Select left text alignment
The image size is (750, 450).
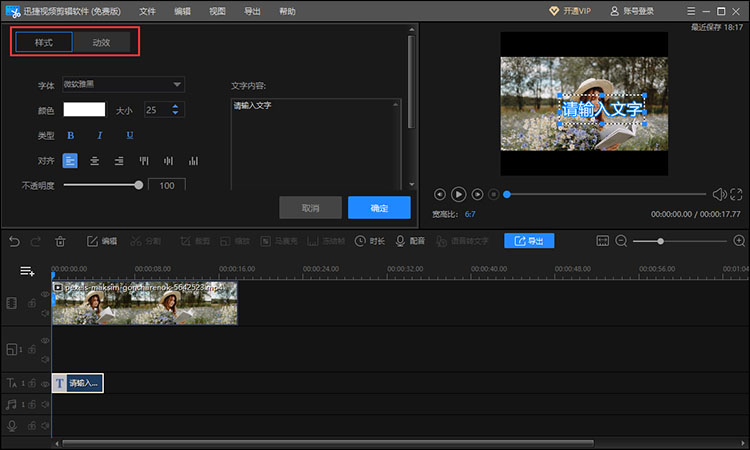coord(70,161)
